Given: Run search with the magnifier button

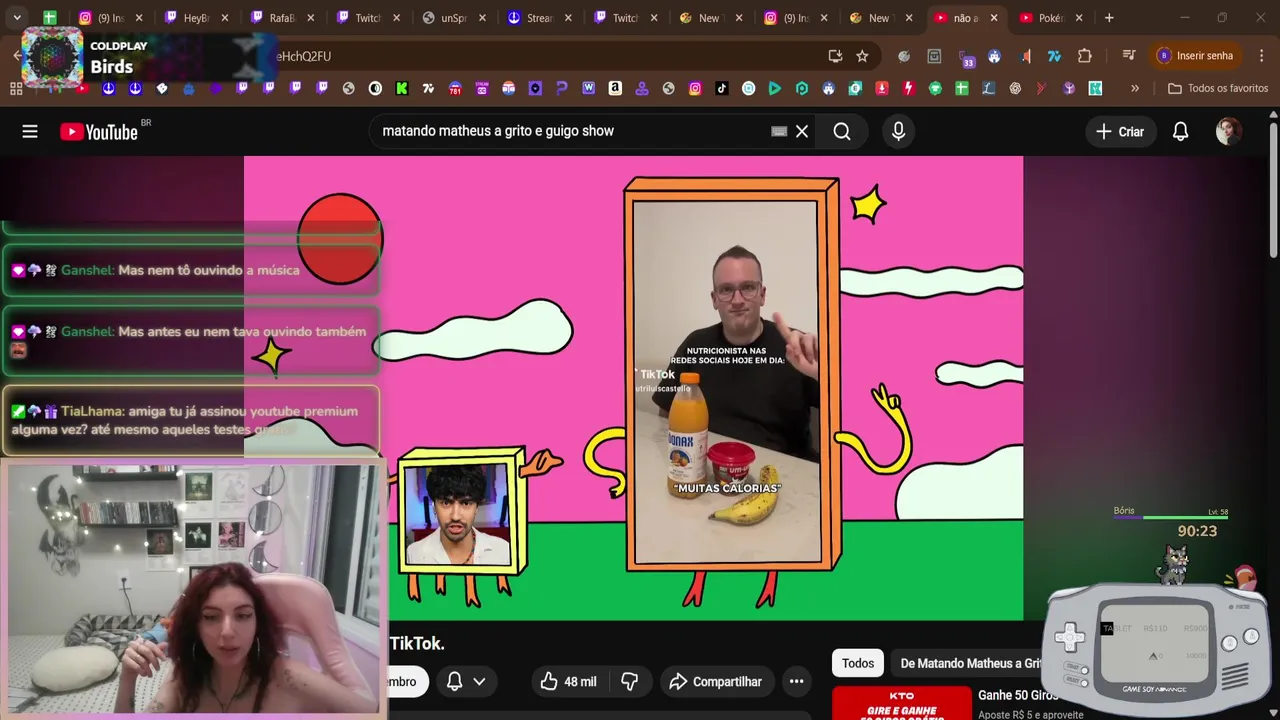Looking at the screenshot, I should [842, 131].
